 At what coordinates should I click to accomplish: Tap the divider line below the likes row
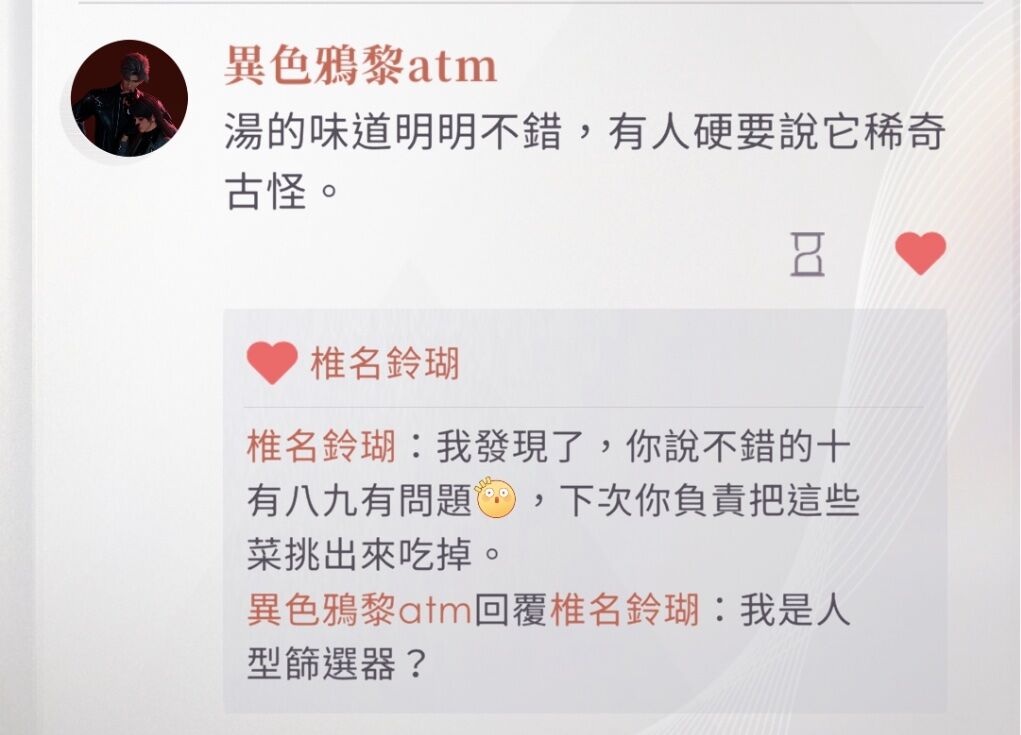(x=584, y=408)
